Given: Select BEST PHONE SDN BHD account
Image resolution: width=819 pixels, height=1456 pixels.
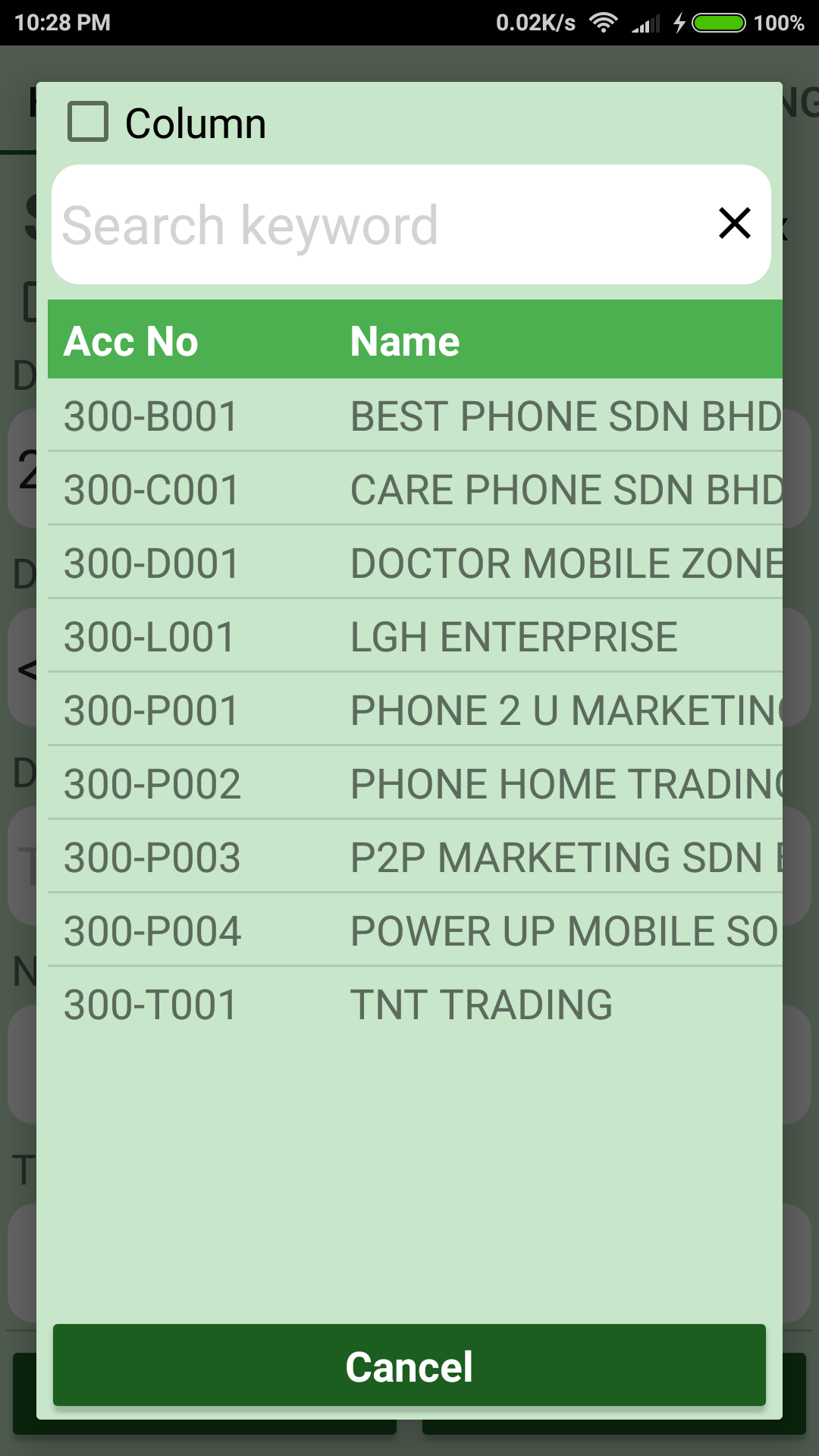Looking at the screenshot, I should coord(415,416).
